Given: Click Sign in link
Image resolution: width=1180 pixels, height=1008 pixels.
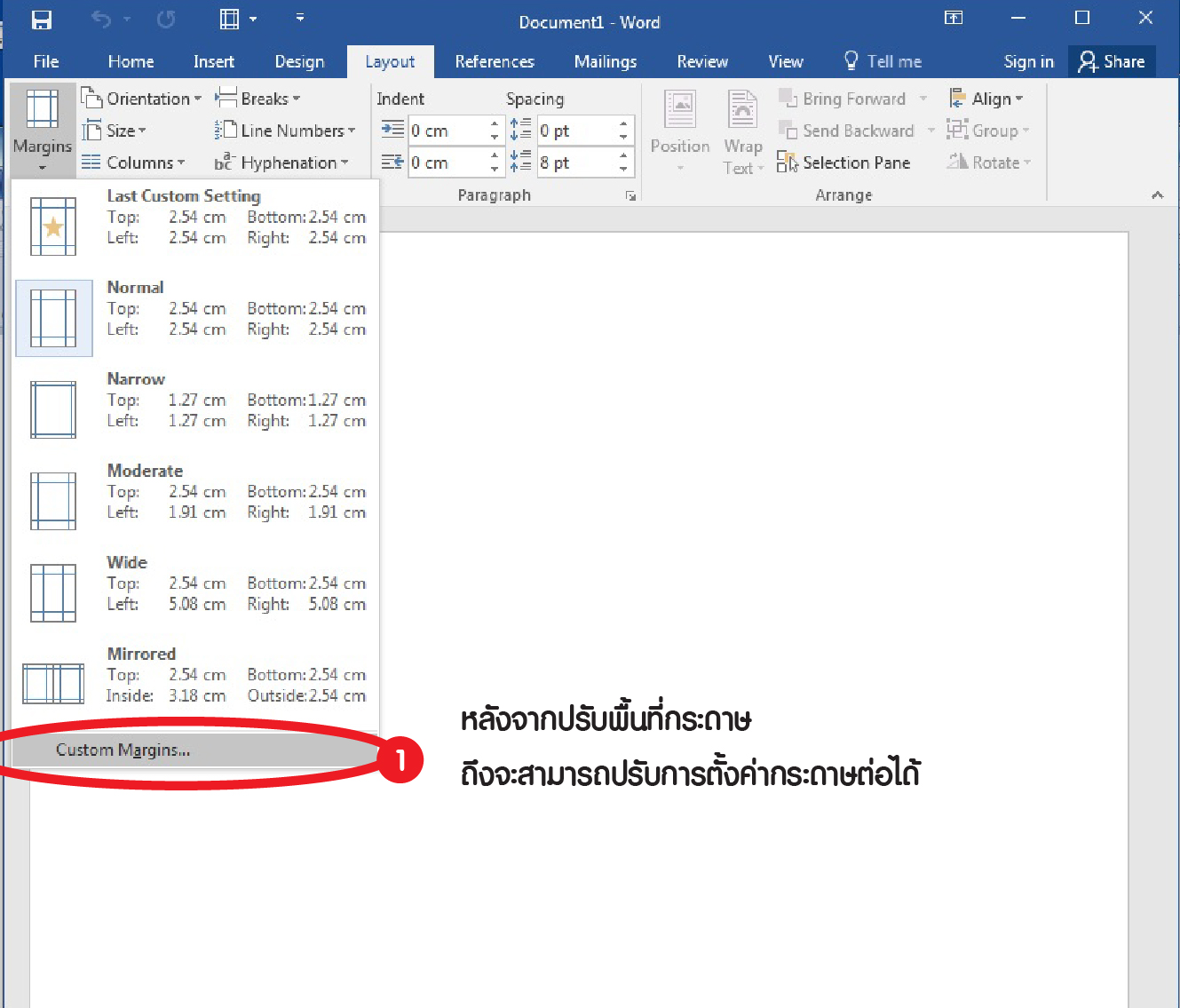Looking at the screenshot, I should pos(1028,61).
